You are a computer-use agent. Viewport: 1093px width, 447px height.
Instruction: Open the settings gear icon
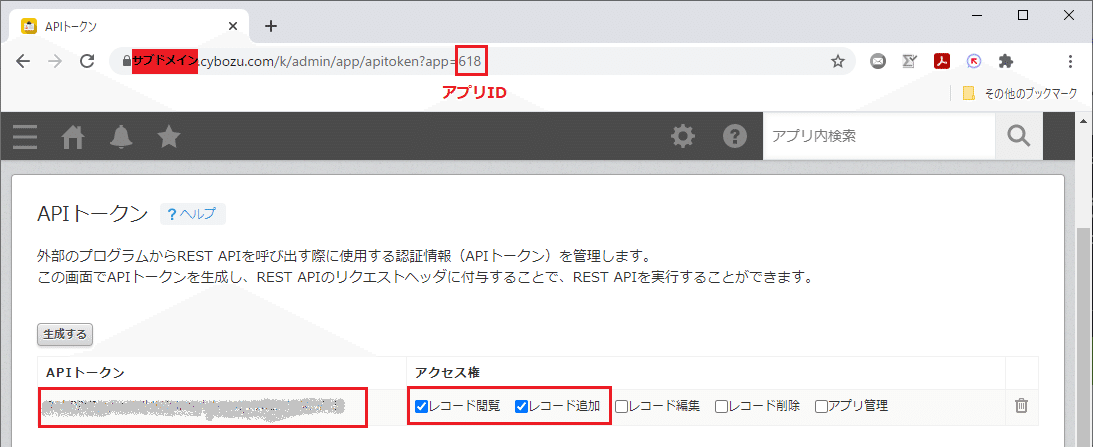pos(682,136)
